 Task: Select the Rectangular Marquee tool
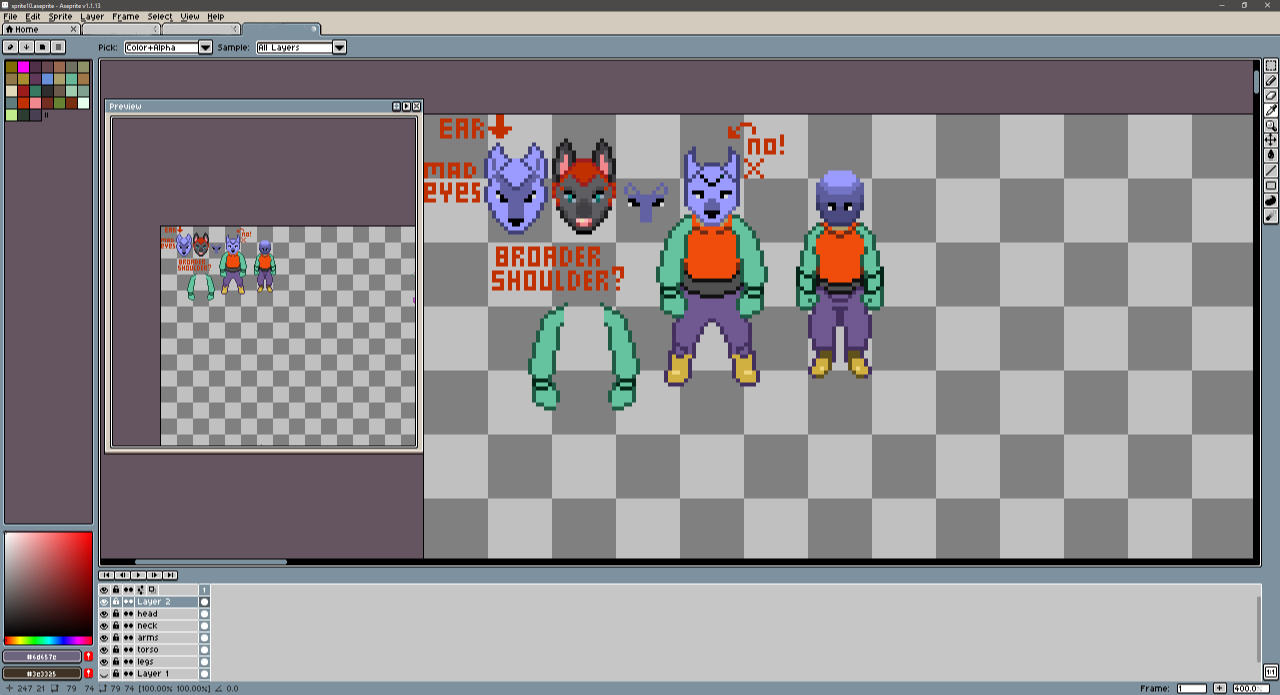tap(1271, 66)
